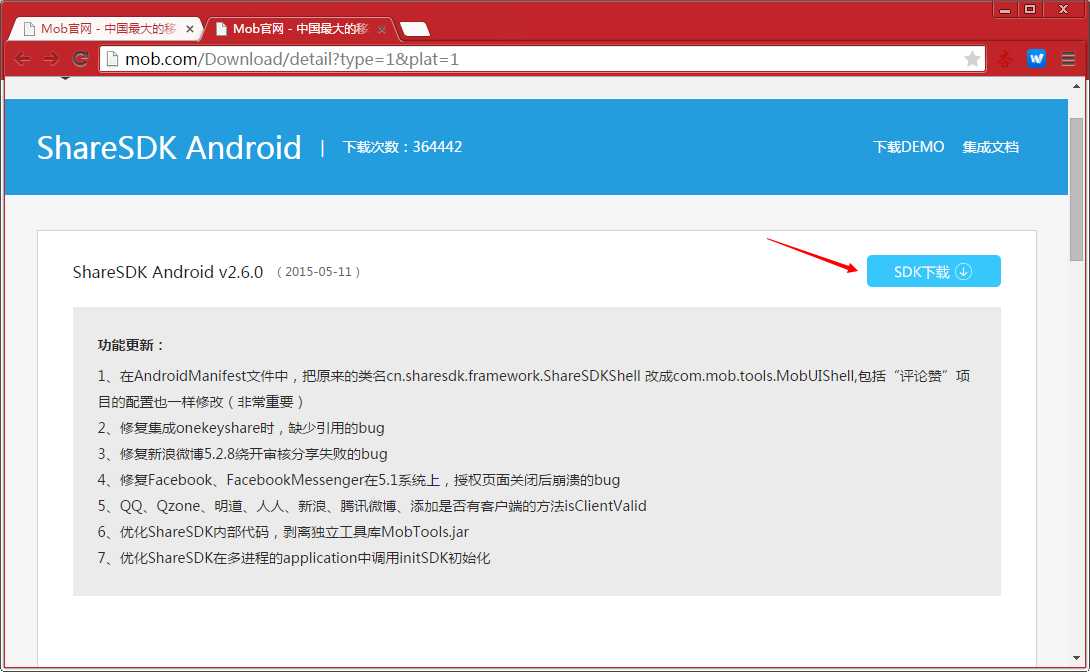Open the 集成文档 link
The image size is (1090, 672).
point(991,147)
